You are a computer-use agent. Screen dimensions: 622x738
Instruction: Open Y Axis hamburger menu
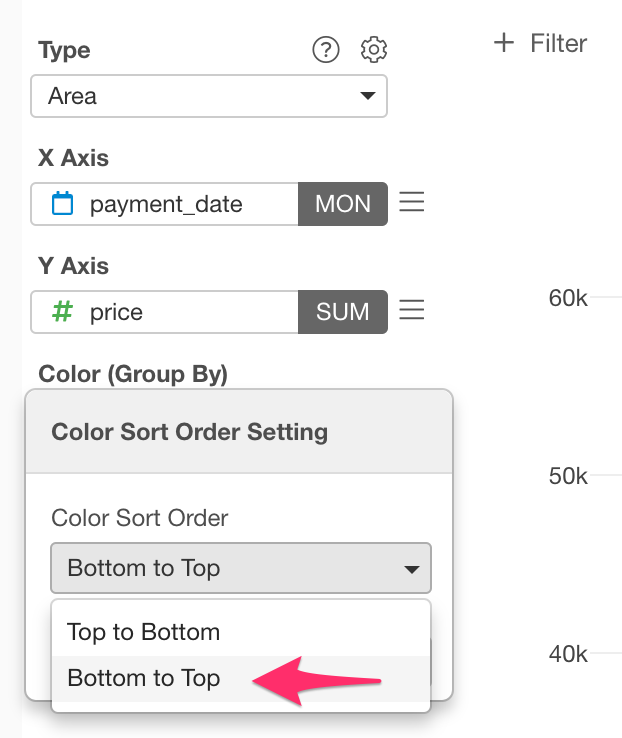tap(412, 310)
